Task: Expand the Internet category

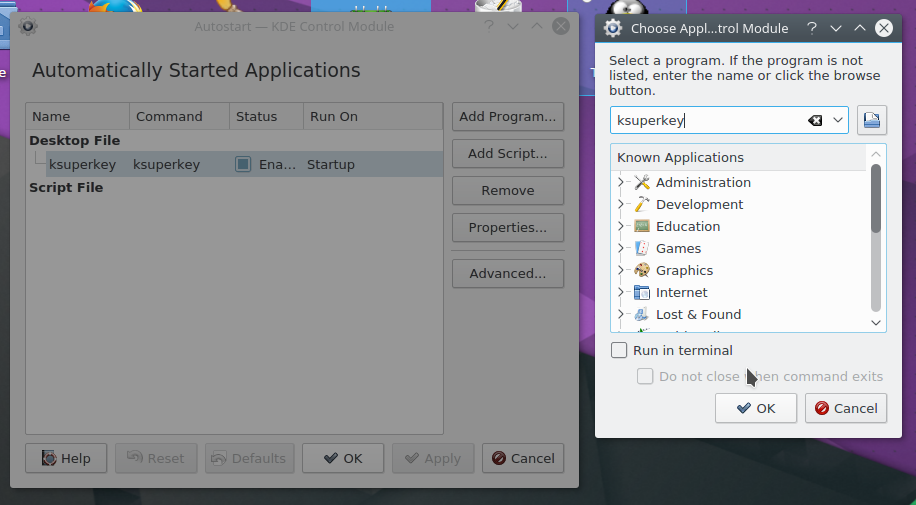Action: pyautogui.click(x=620, y=292)
